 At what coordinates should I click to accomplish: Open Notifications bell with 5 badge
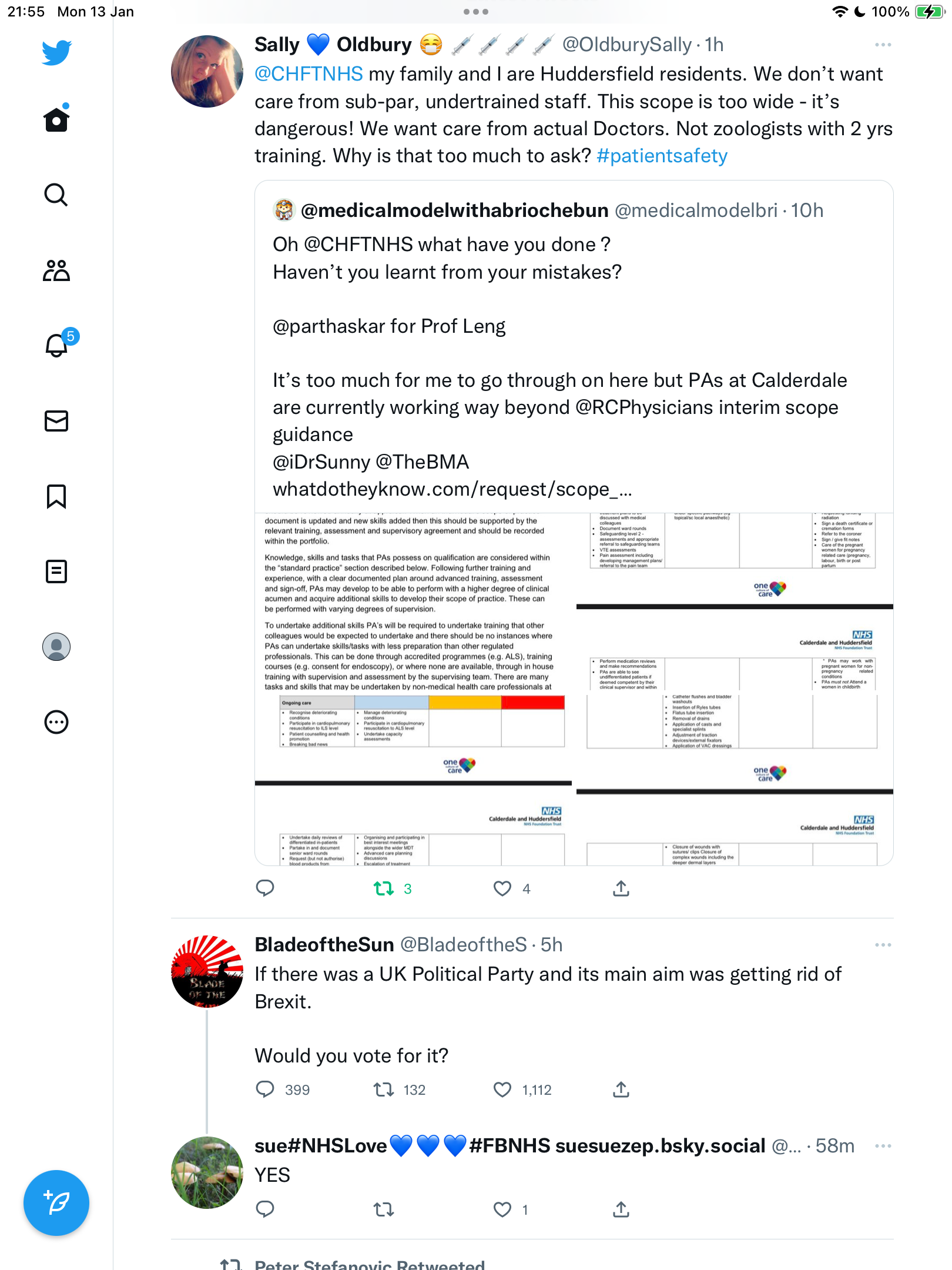[x=60, y=343]
